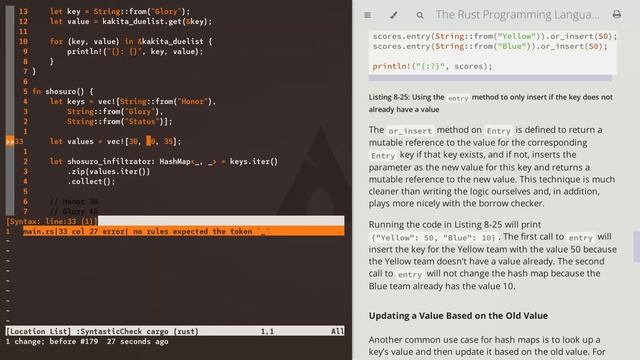Click the '[Syntax: line:33 (1)]' status text
This screenshot has width=640, height=360.
[x=52, y=221]
